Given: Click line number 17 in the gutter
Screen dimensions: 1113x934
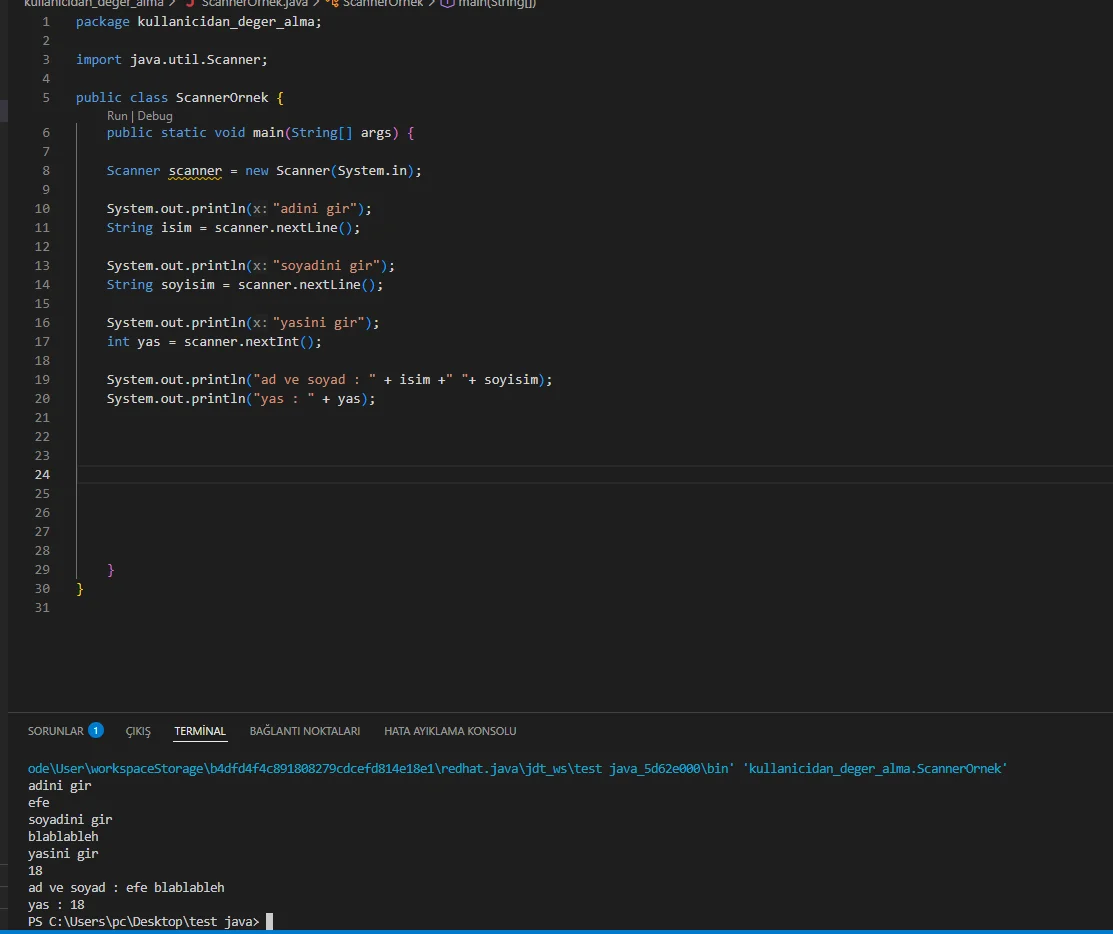Looking at the screenshot, I should click(x=42, y=341).
